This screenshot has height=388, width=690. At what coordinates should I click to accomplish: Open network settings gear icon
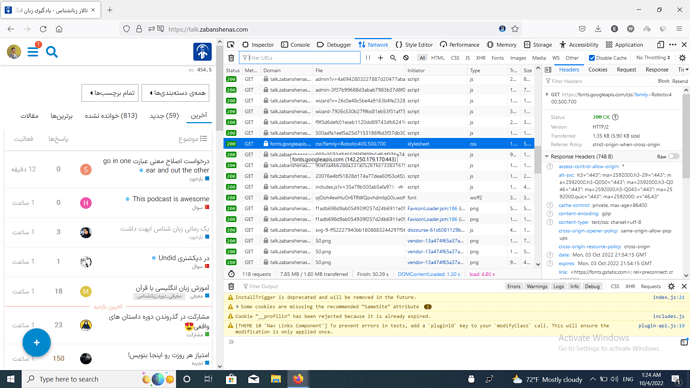coord(683,58)
